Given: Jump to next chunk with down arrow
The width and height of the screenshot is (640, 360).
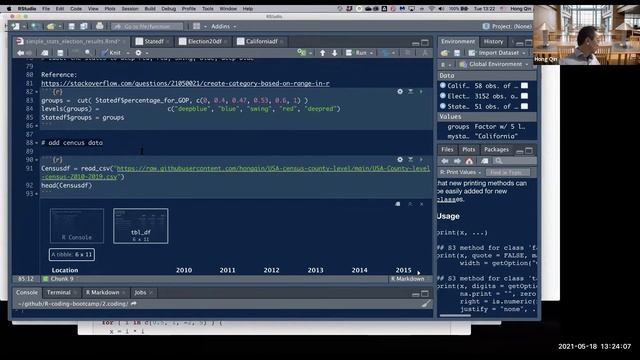Looking at the screenshot, I should pos(335,53).
